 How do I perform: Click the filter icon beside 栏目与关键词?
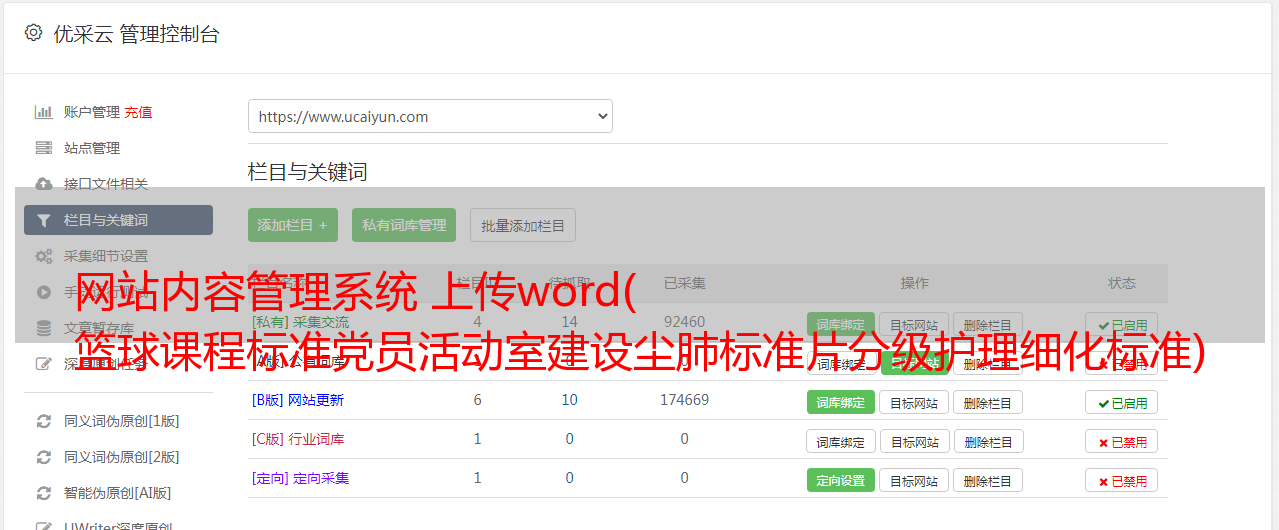pos(44,220)
